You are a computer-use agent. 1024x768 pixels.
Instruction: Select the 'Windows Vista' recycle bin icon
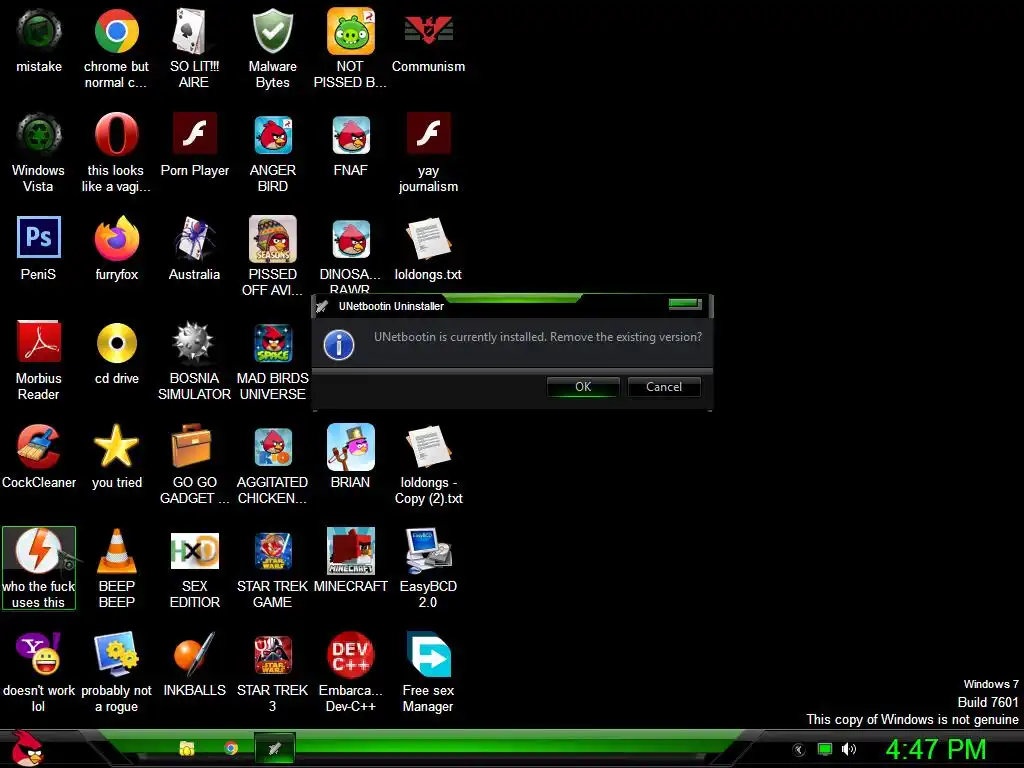pyautogui.click(x=39, y=135)
